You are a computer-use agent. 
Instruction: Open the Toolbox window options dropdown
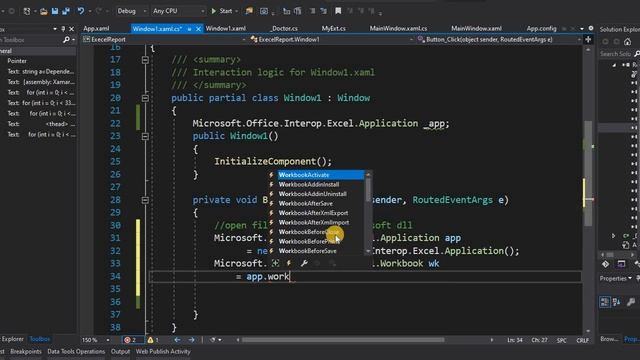[x=55, y=29]
